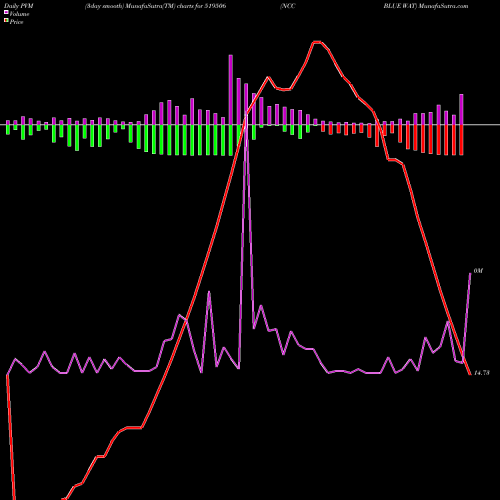
Task: Click the Volume legend color swatch
Action: (6, 13)
